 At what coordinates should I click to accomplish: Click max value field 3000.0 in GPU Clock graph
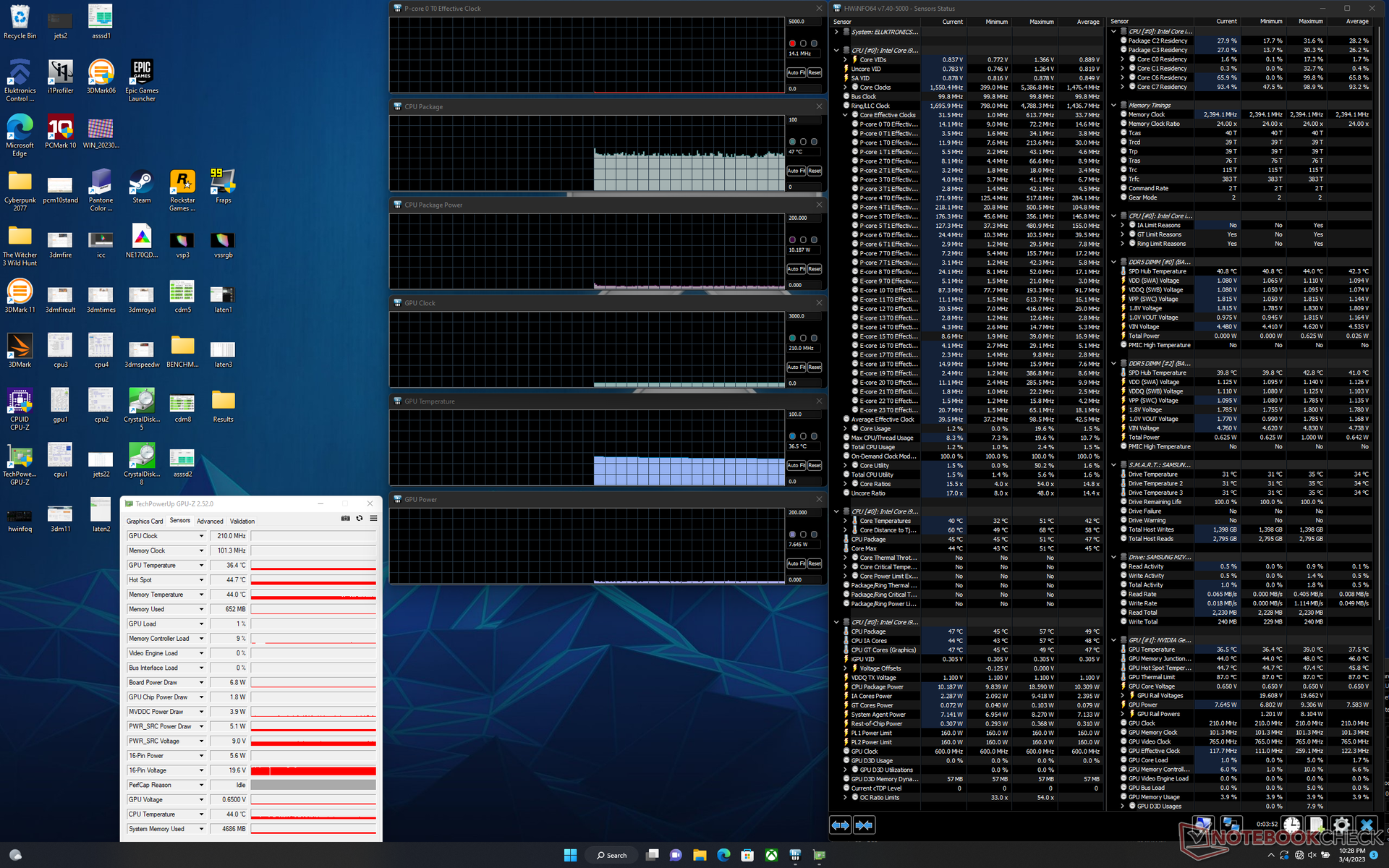click(x=804, y=316)
